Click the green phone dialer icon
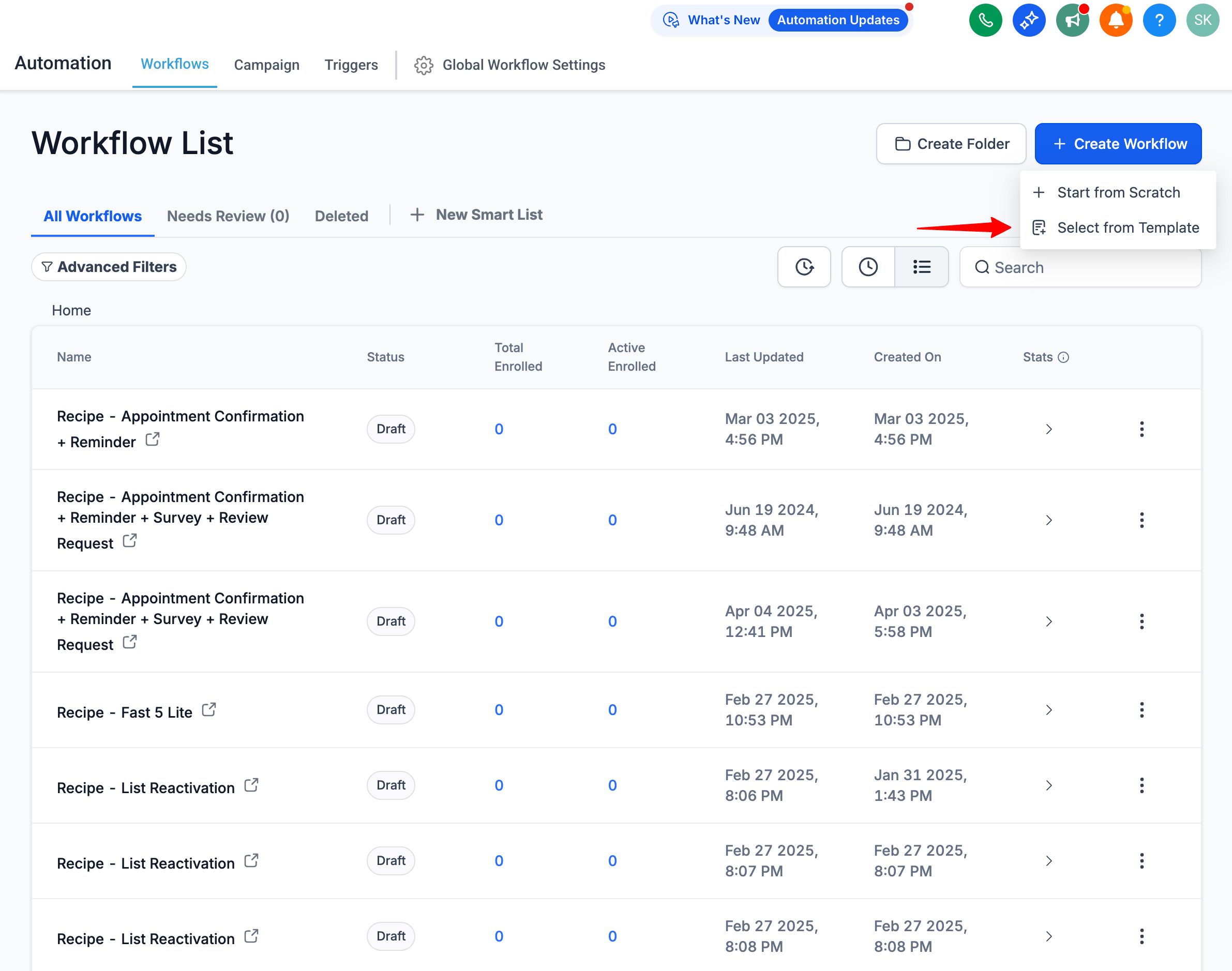The height and width of the screenshot is (971, 1232). [x=985, y=21]
